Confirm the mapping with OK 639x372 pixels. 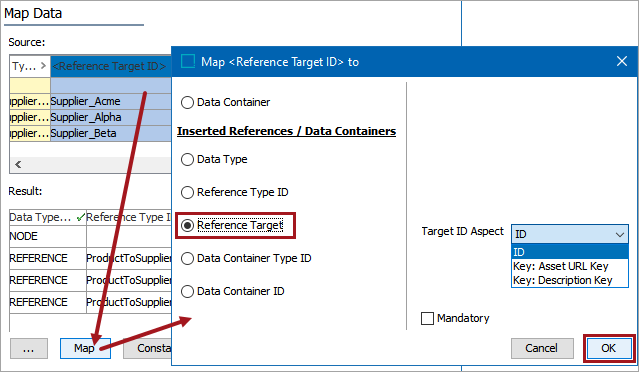[609, 348]
